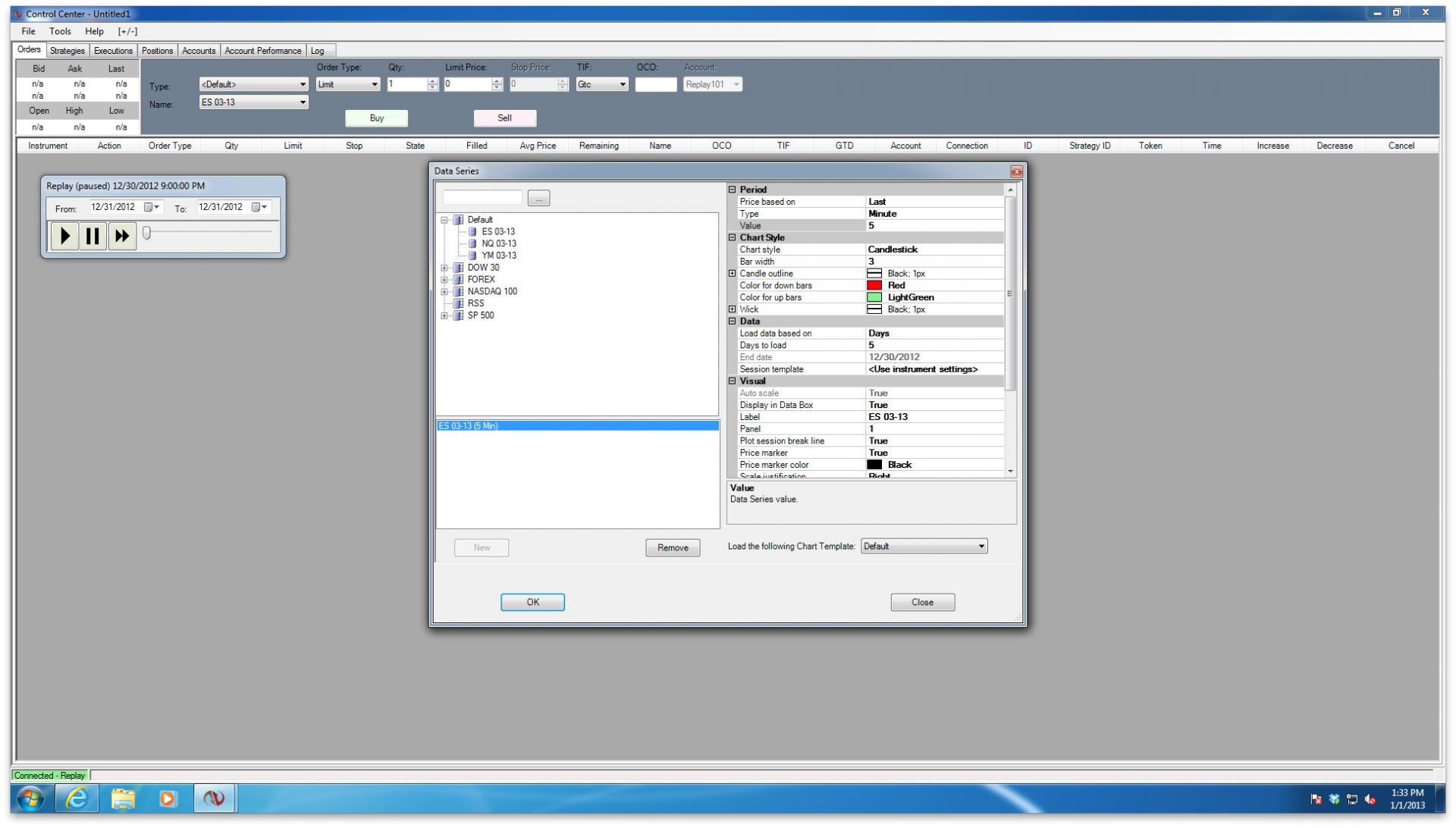Expand the DOW 30 instrument list
The width and height of the screenshot is (1456, 828).
point(444,268)
